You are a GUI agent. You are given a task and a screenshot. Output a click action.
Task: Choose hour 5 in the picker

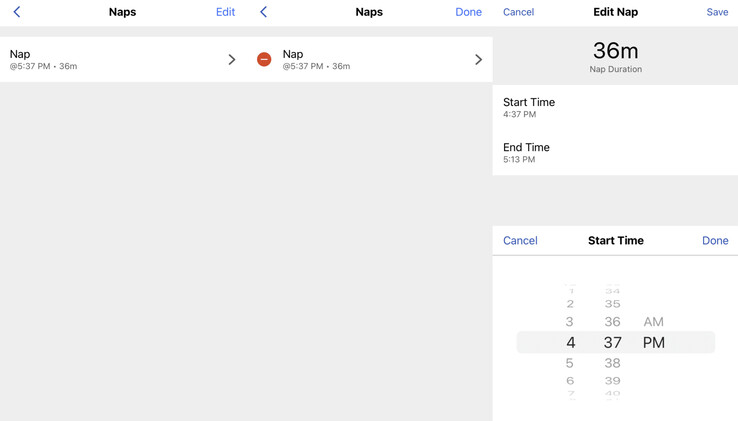[570, 363]
